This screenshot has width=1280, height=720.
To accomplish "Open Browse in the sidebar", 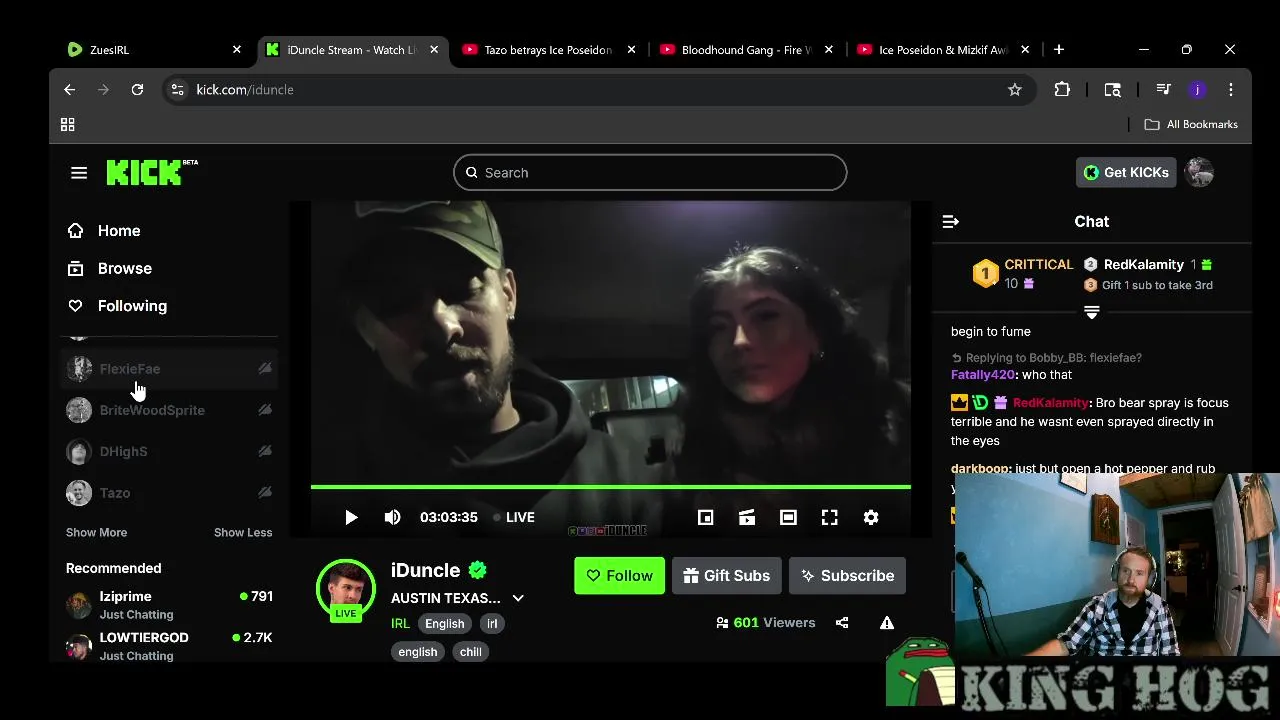I will tap(124, 269).
